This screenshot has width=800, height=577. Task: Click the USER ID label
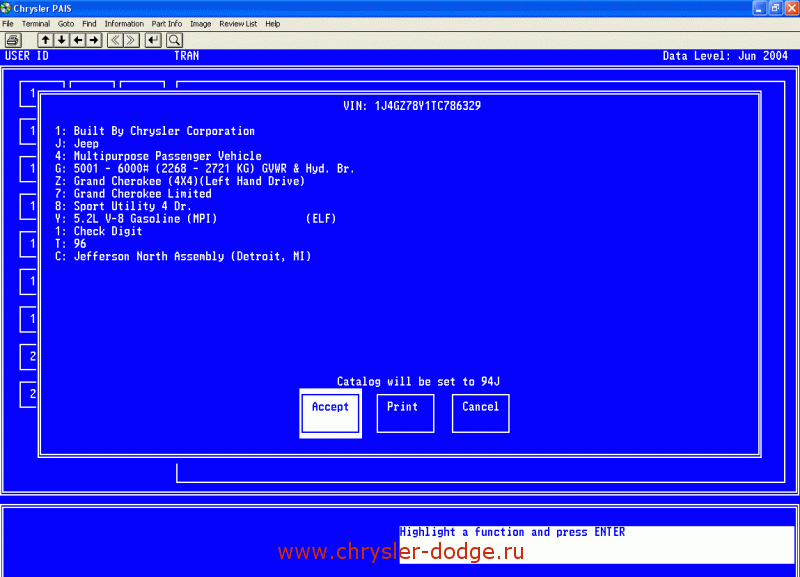tap(27, 56)
